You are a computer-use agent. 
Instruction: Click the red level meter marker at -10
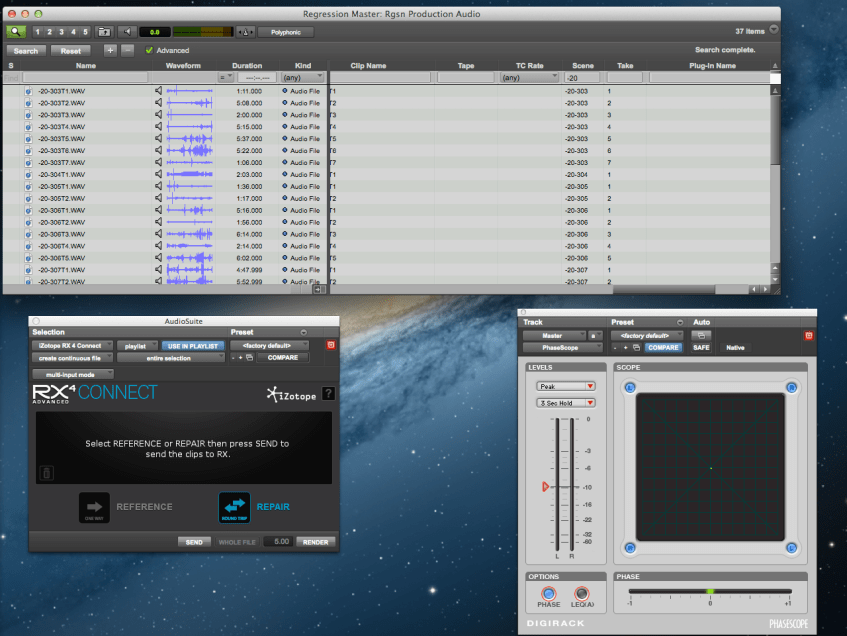pyautogui.click(x=545, y=486)
